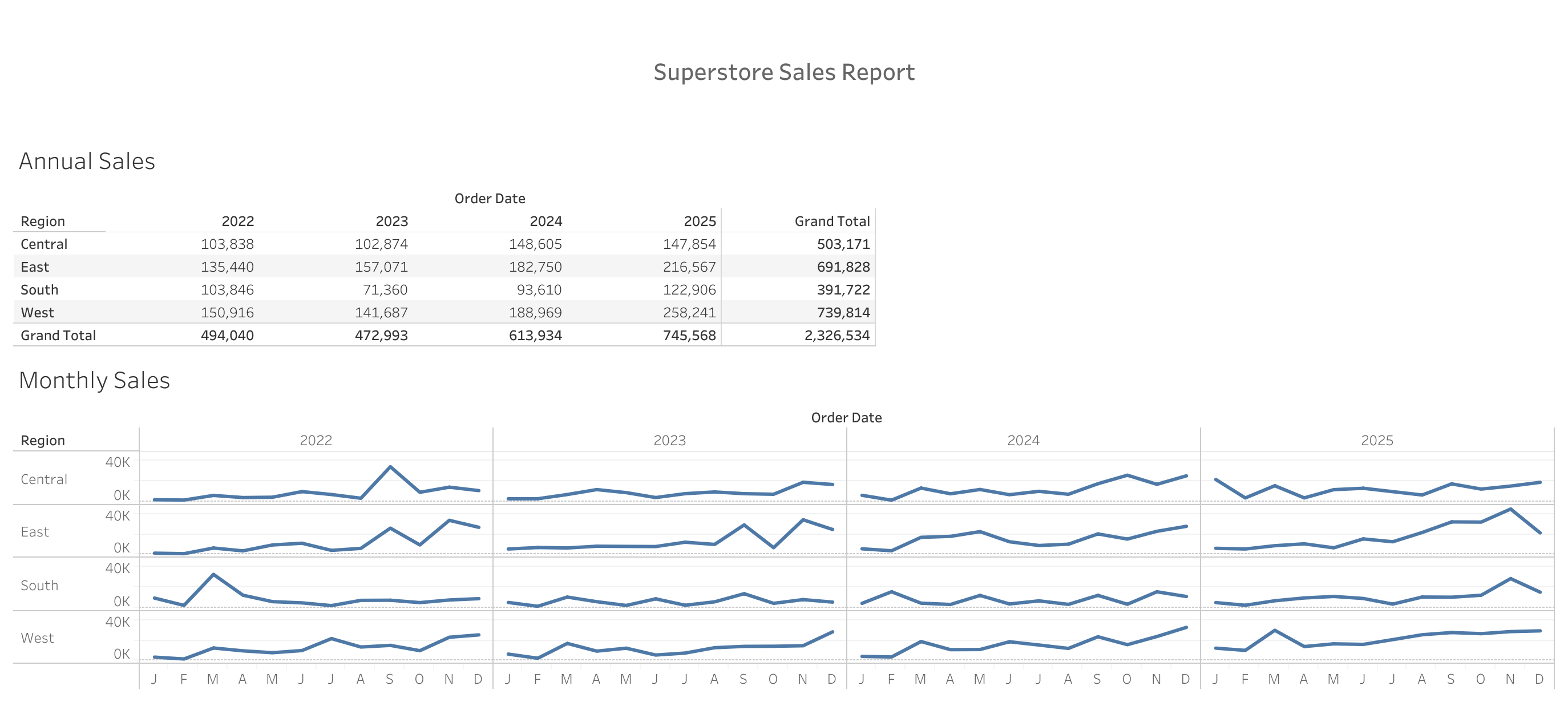This screenshot has width=1568, height=702.
Task: Select East November 2025 peak point
Action: pyautogui.click(x=1510, y=509)
